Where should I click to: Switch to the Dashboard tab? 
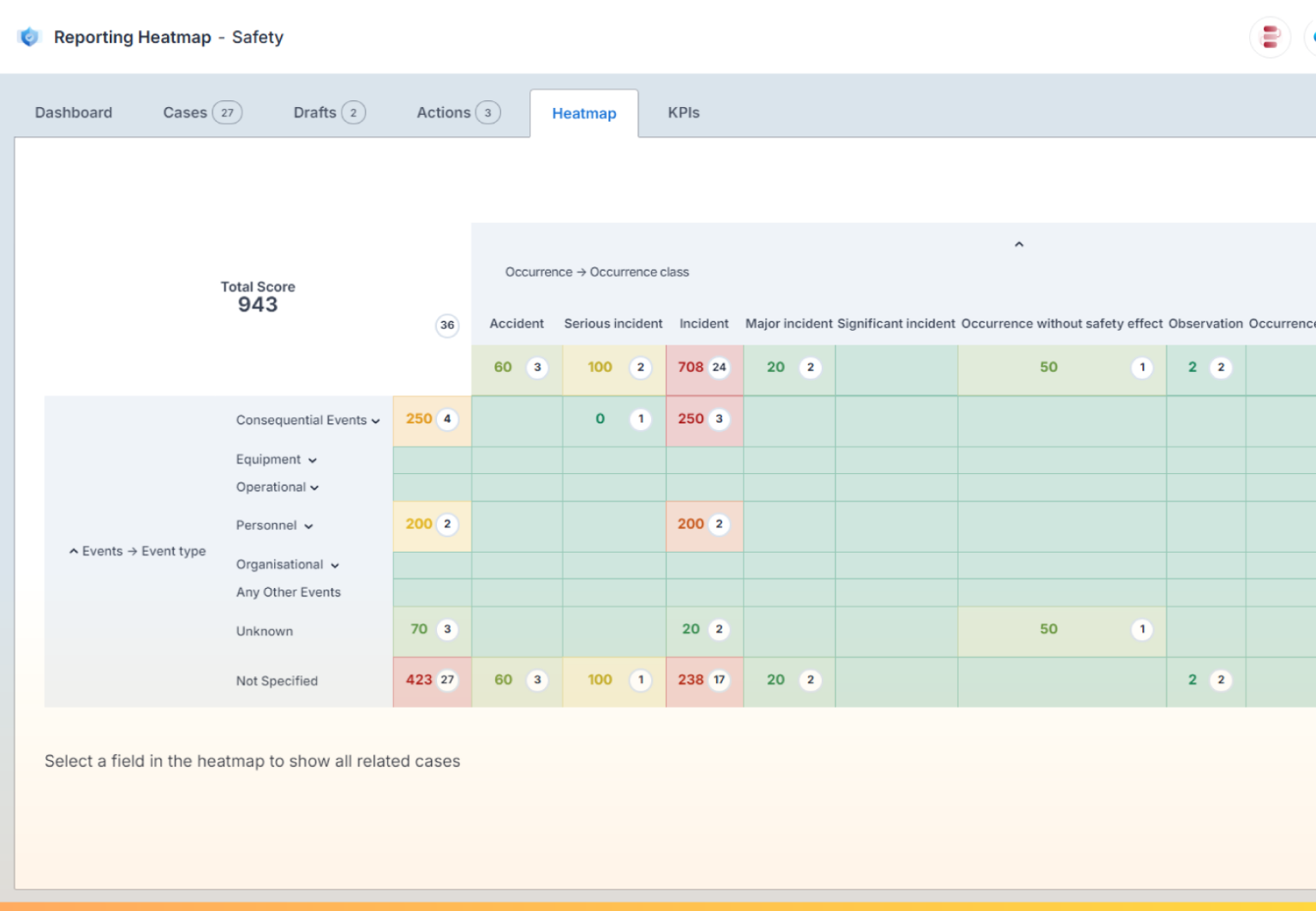73,111
